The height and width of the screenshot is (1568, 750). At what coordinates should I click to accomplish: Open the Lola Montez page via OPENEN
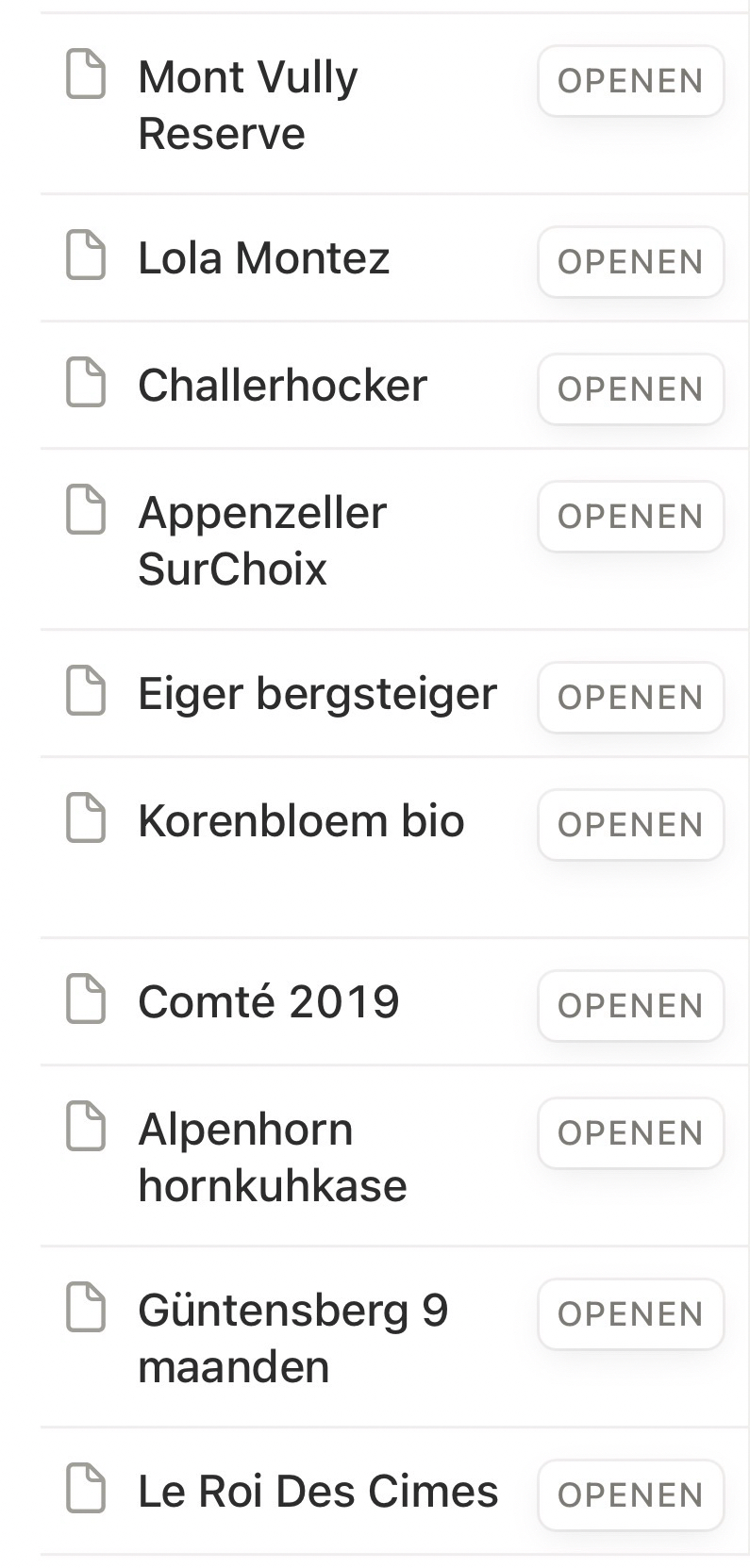pos(630,261)
